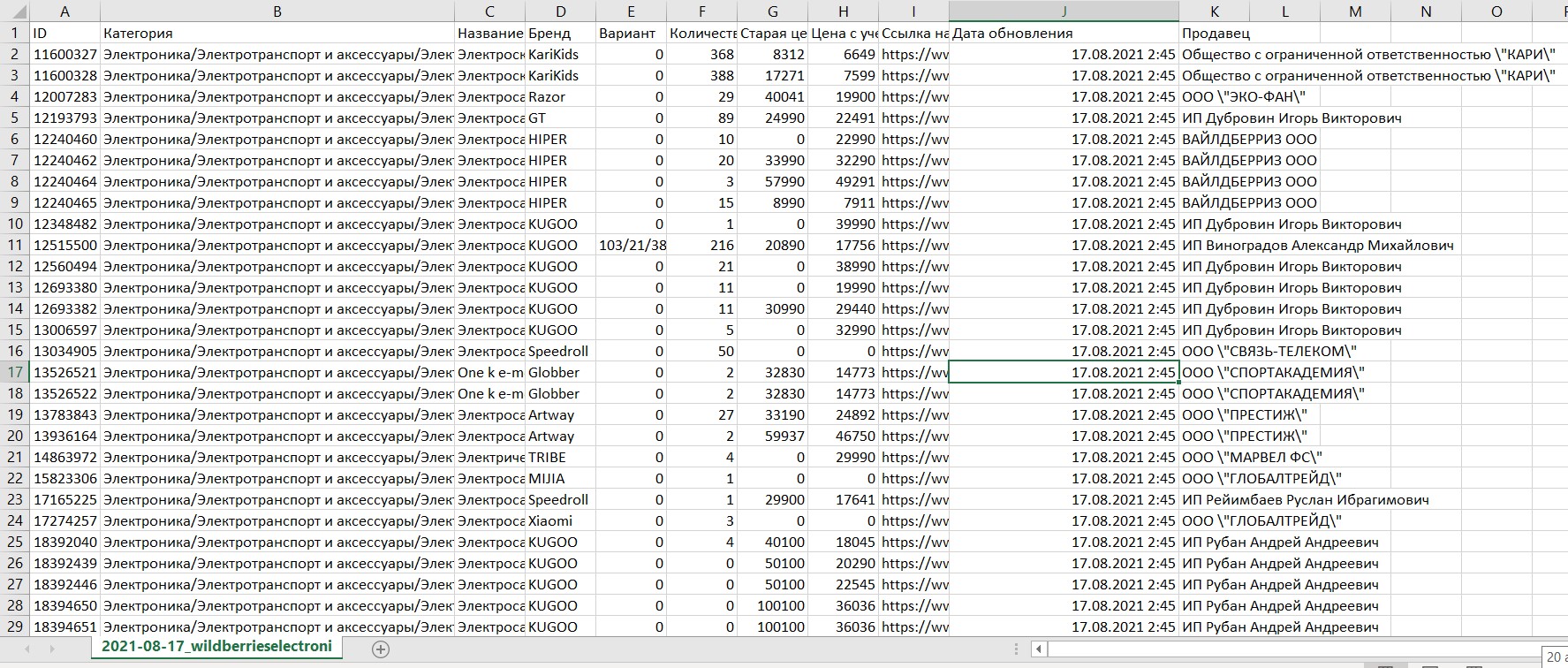Open the 2021-08-17_wildberrieselectroni sheet tab
1568x668 pixels.
click(216, 647)
